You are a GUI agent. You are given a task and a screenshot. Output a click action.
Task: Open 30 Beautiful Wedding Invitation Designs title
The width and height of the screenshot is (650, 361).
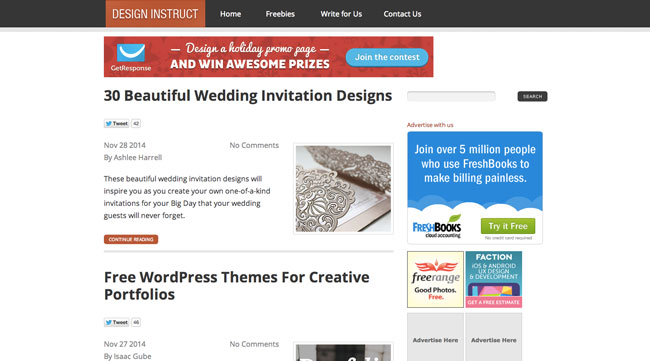tap(248, 96)
